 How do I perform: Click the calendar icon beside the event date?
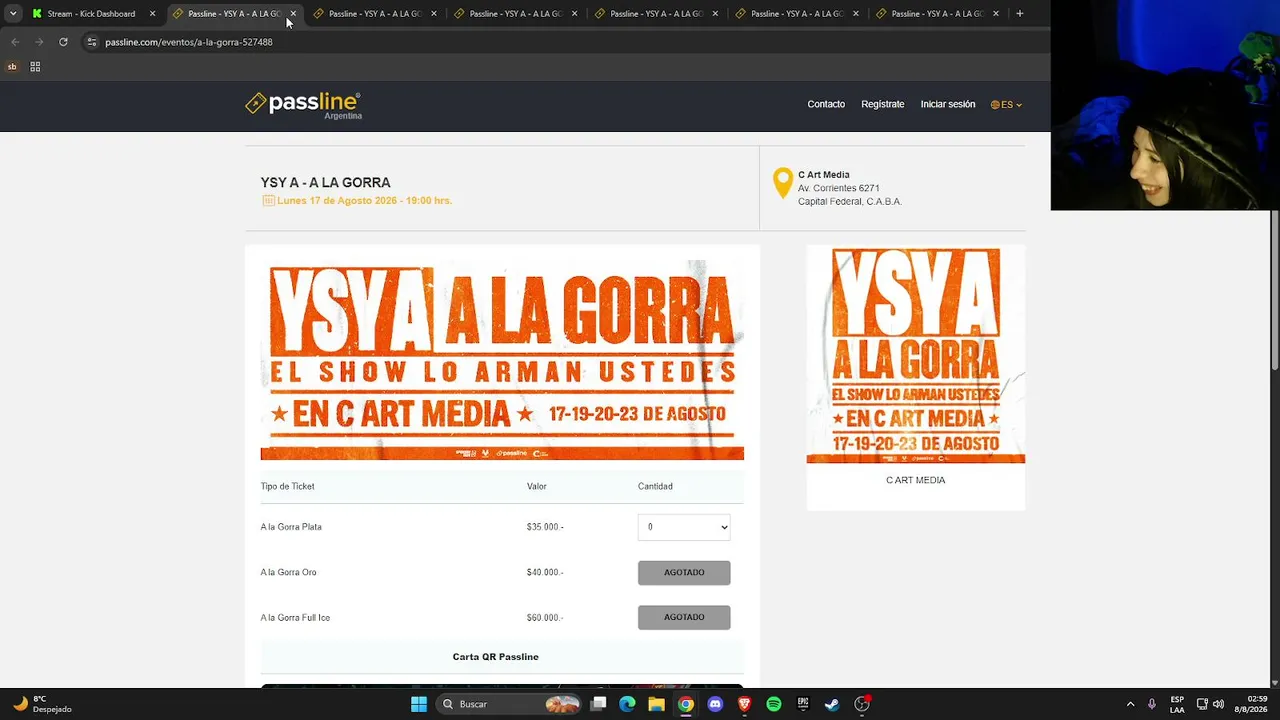268,201
